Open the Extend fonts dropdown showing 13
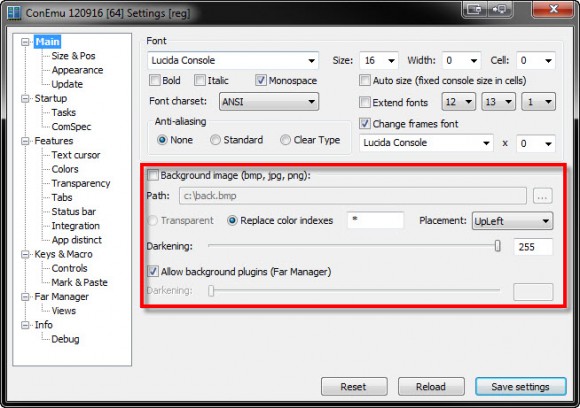The image size is (580, 408). [x=498, y=102]
